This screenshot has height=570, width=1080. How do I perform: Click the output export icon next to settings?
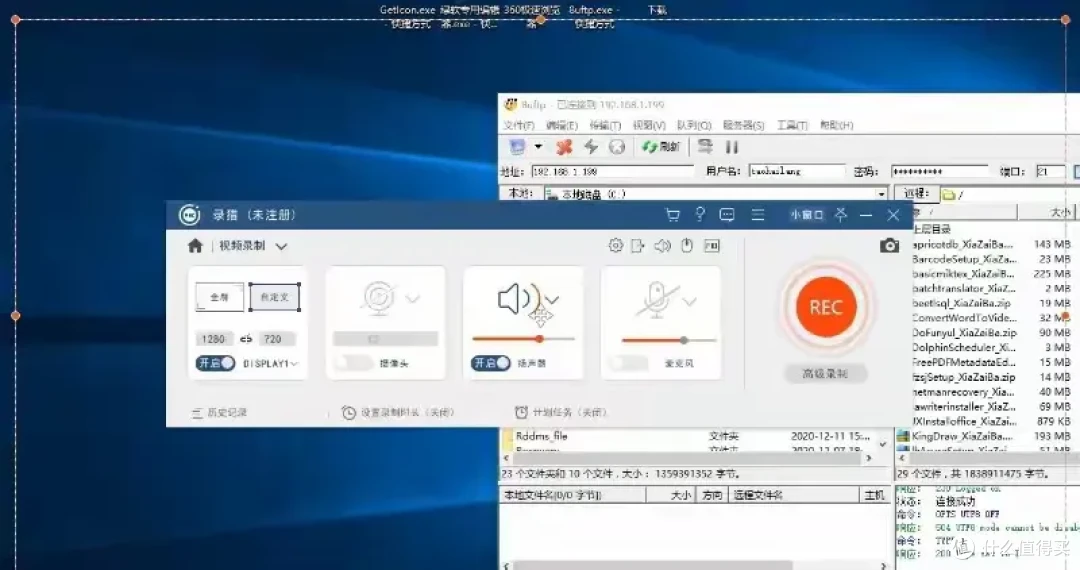637,246
